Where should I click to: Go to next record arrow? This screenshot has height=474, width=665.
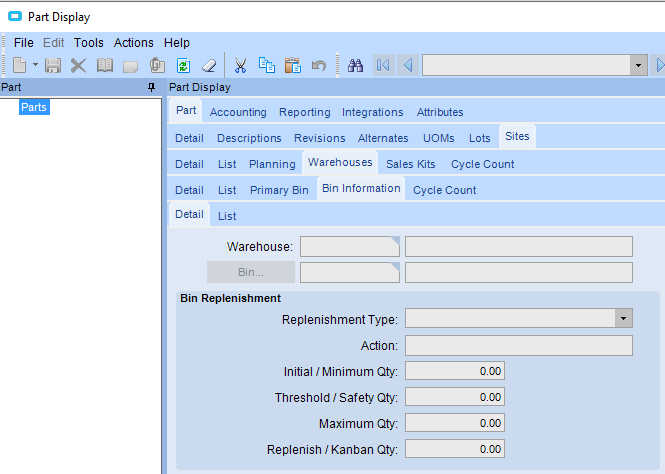coord(659,65)
